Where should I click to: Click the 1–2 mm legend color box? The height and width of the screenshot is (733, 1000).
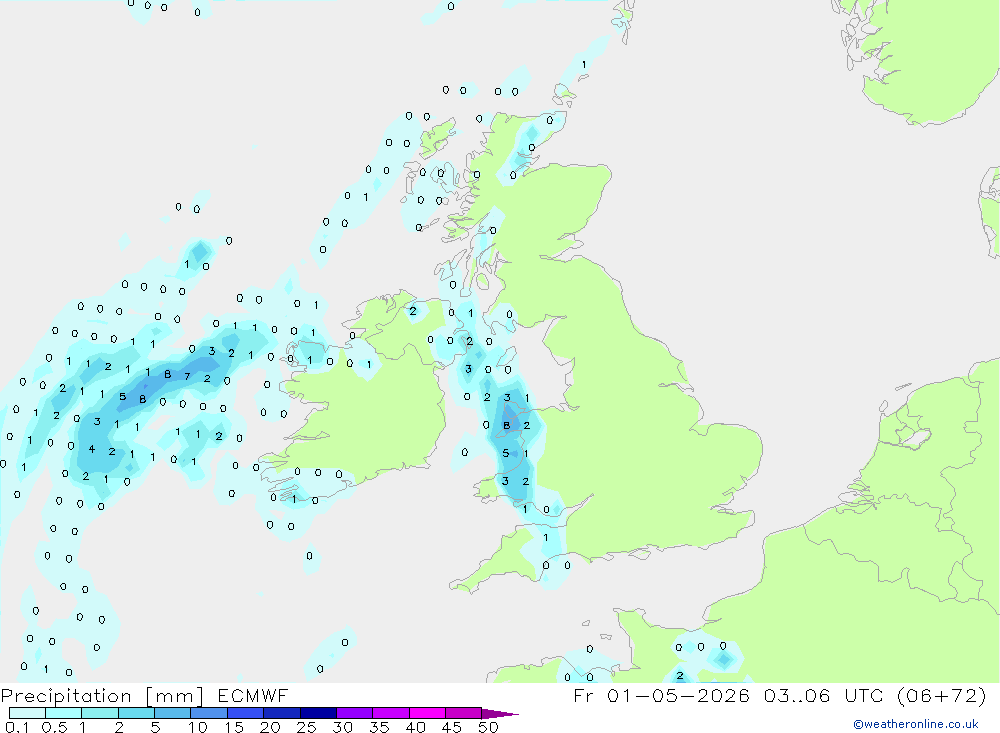coord(99,713)
